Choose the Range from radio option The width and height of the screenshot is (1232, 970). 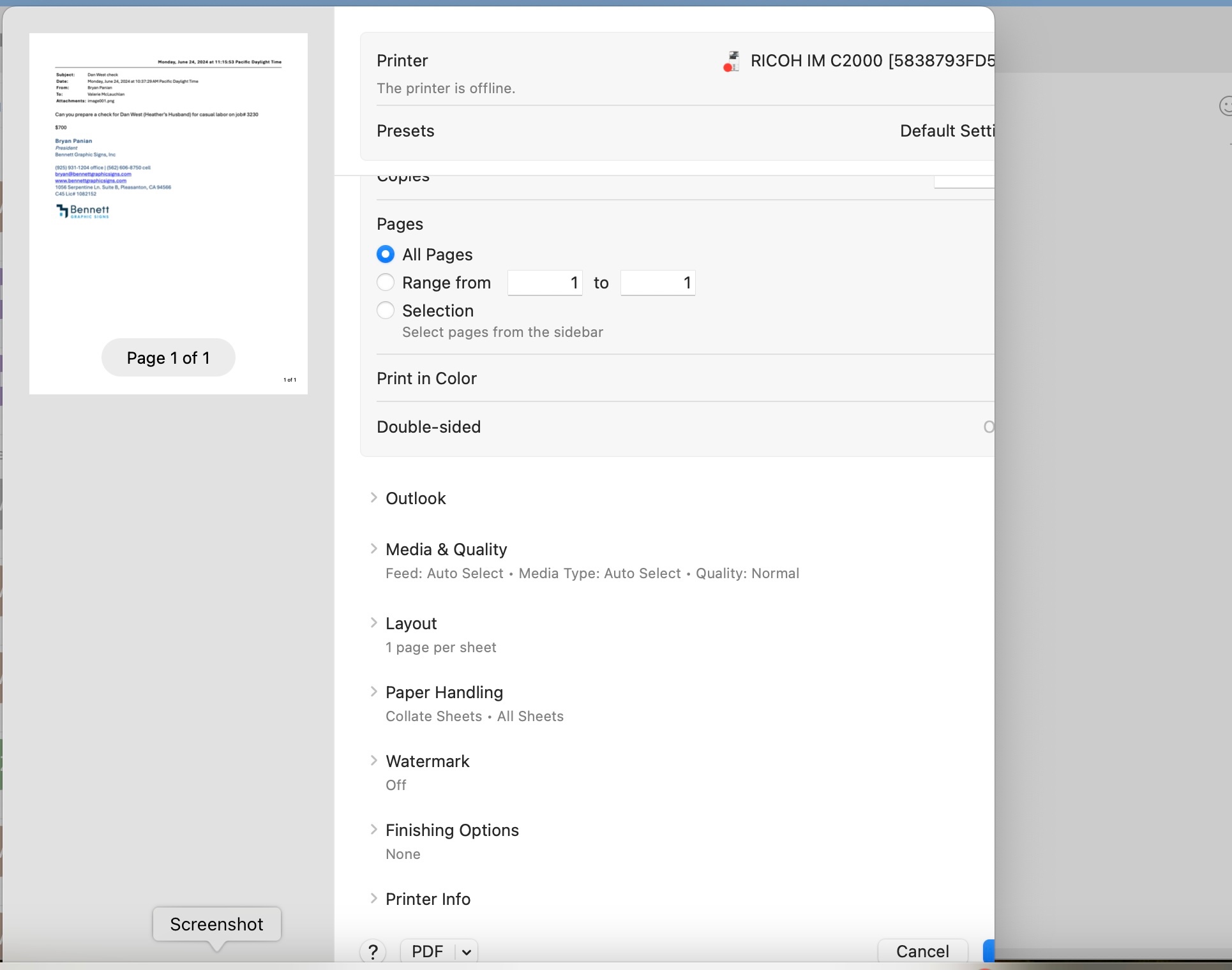(386, 283)
